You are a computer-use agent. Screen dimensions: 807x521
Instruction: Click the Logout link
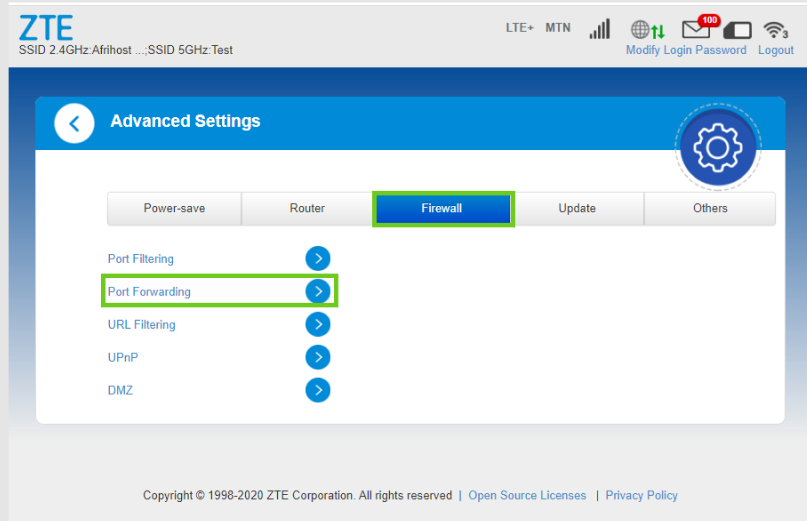(x=776, y=50)
